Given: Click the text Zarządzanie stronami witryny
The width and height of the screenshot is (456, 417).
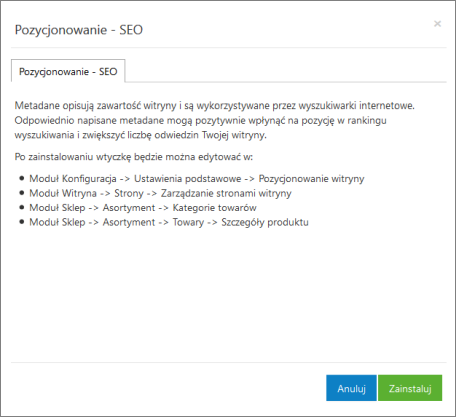Looking at the screenshot, I should (226, 193).
